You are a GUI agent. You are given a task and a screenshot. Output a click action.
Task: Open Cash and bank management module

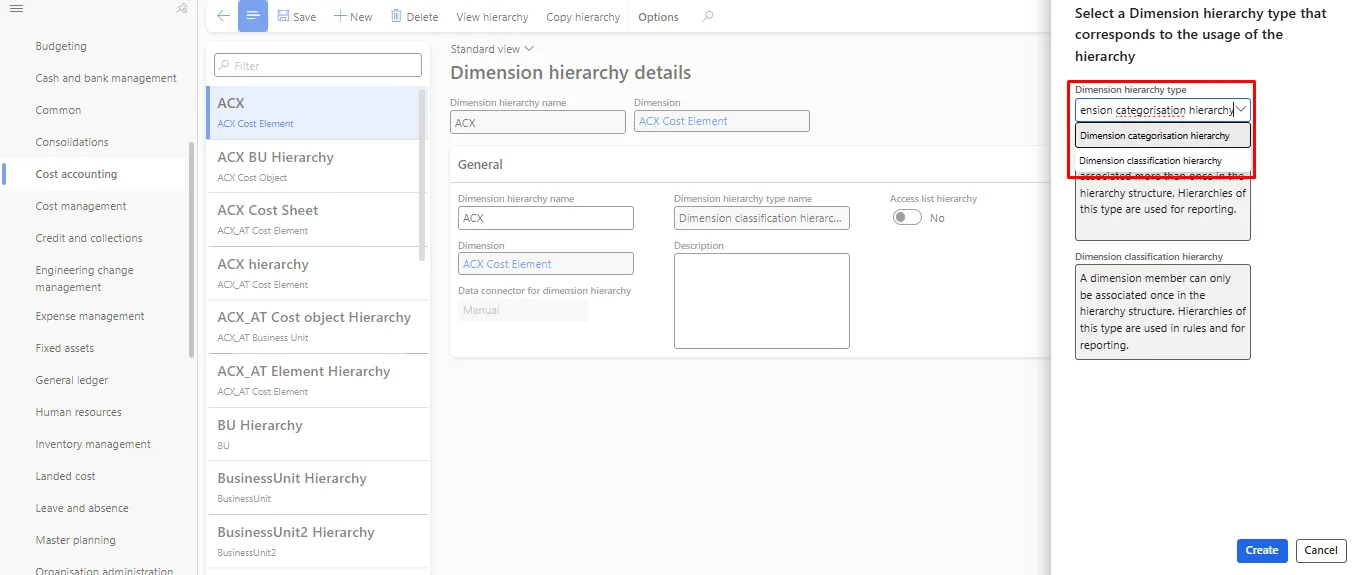pos(106,78)
